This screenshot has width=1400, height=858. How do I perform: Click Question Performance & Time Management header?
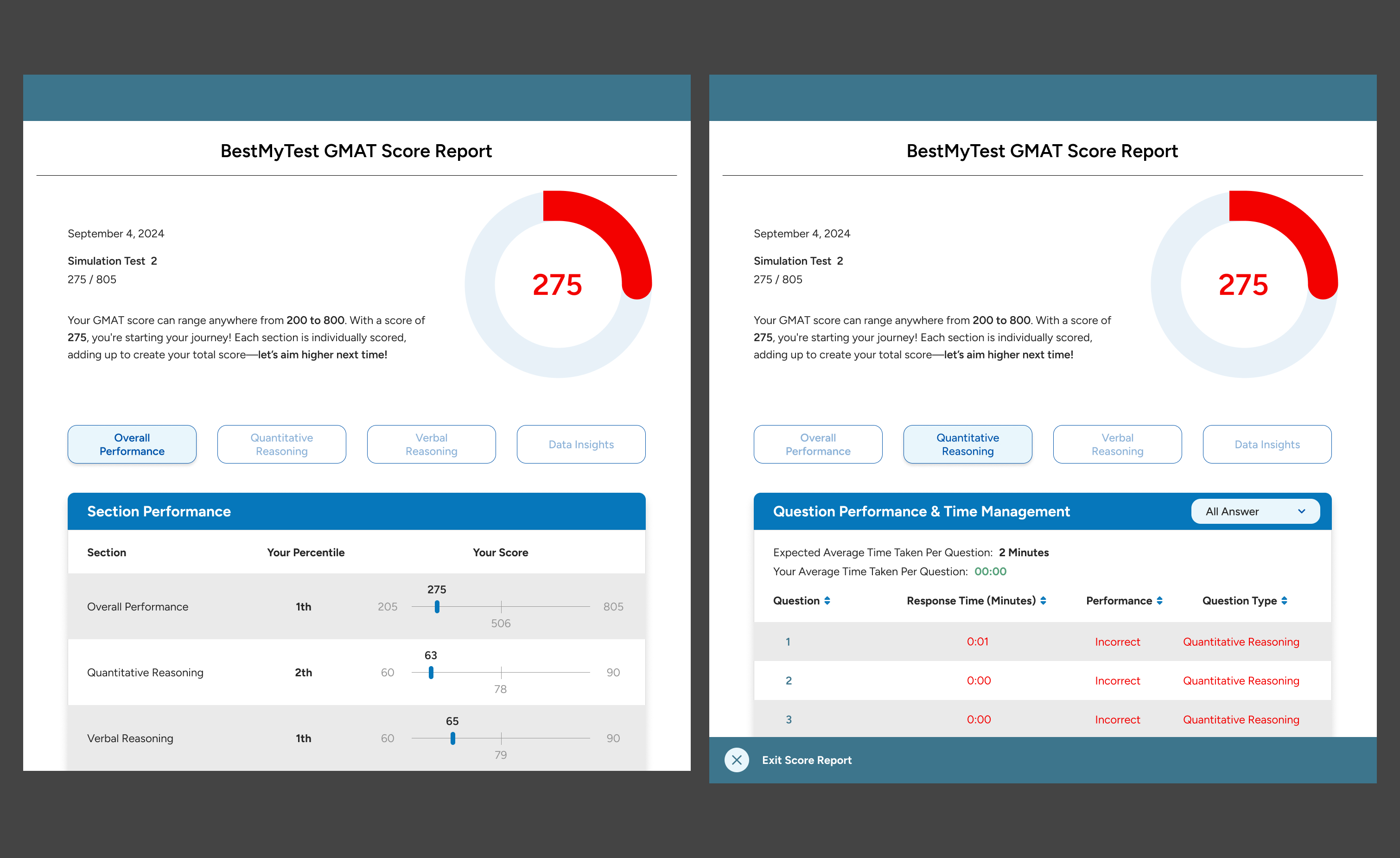click(x=922, y=511)
